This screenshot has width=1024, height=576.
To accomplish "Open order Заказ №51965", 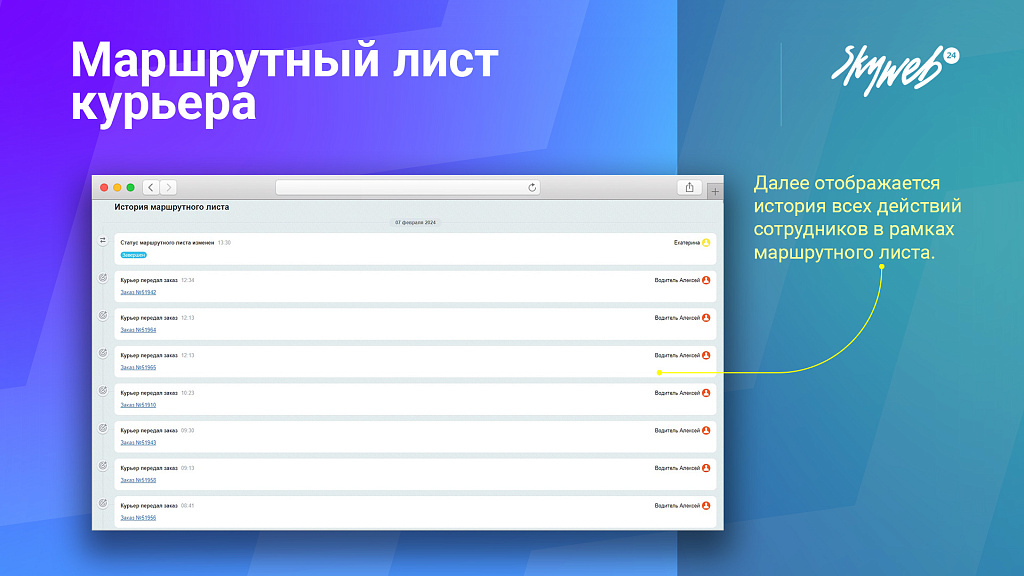I will tap(138, 367).
